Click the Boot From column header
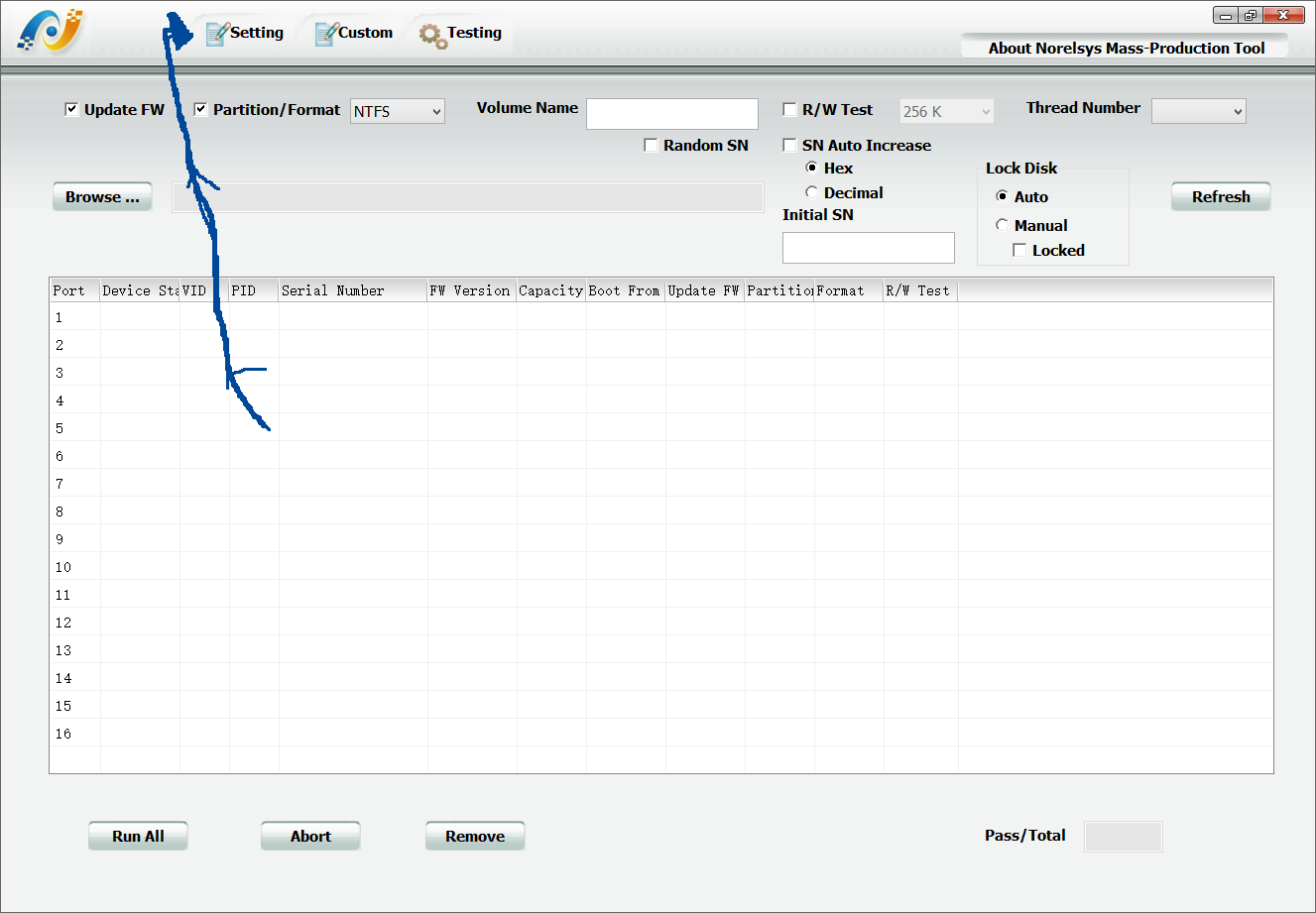Image resolution: width=1316 pixels, height=913 pixels. tap(626, 290)
